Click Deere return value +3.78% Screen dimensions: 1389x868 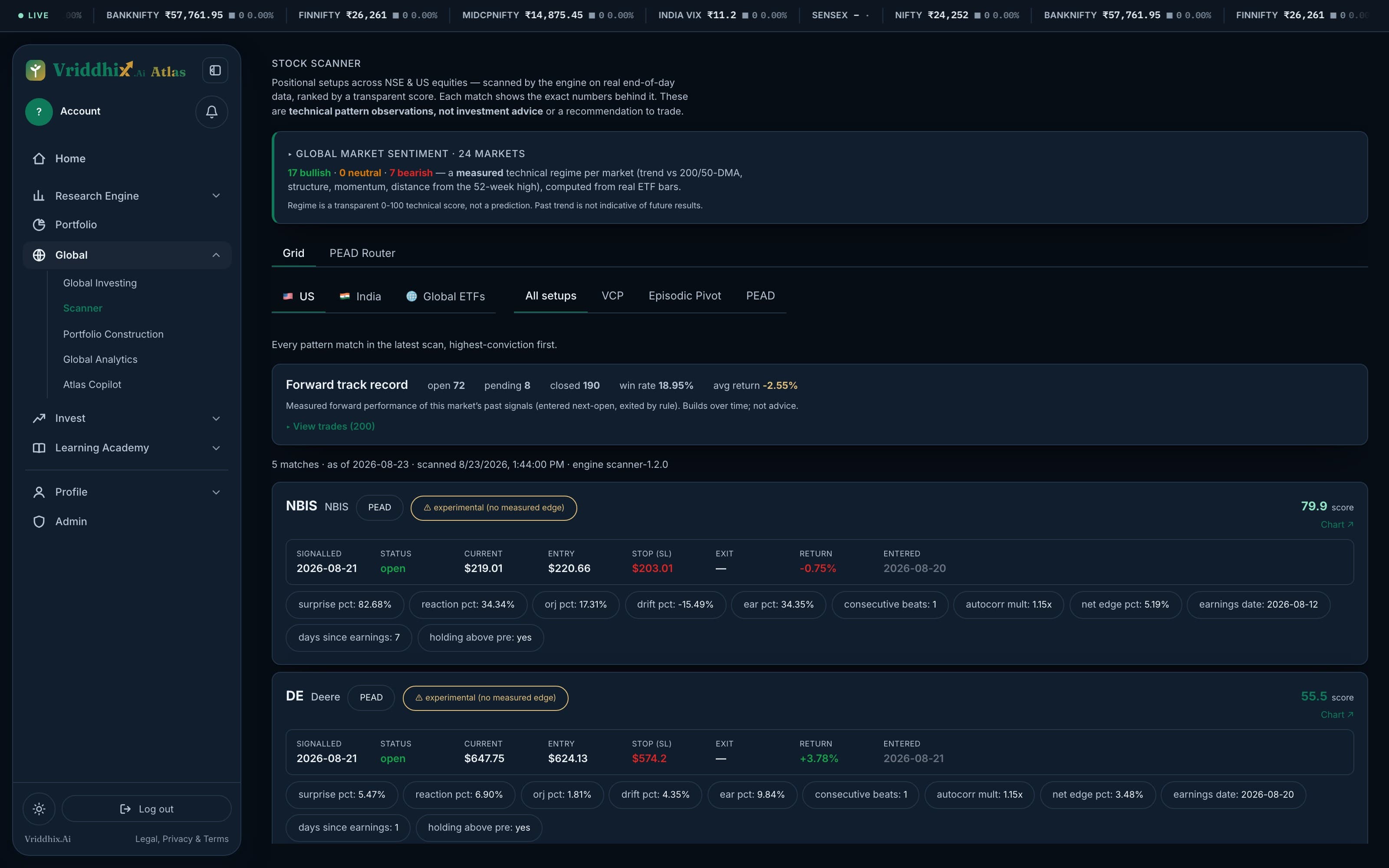pyautogui.click(x=819, y=758)
